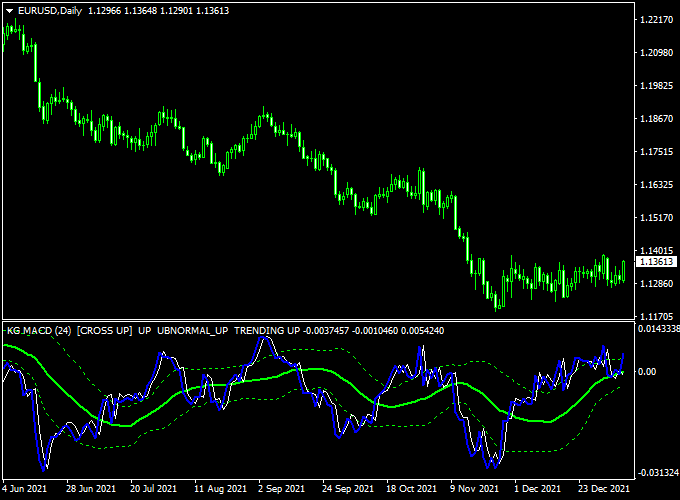Click the 4 Jun 2021 date label
This screenshot has height=500, width=680.
(24, 489)
